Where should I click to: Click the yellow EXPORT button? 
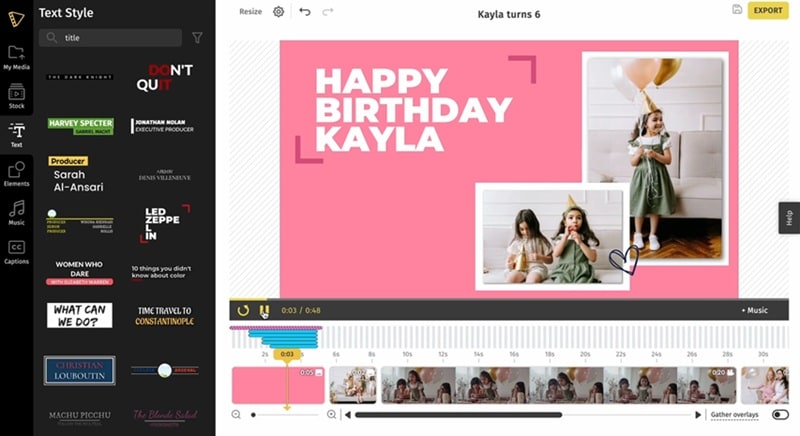(x=768, y=10)
